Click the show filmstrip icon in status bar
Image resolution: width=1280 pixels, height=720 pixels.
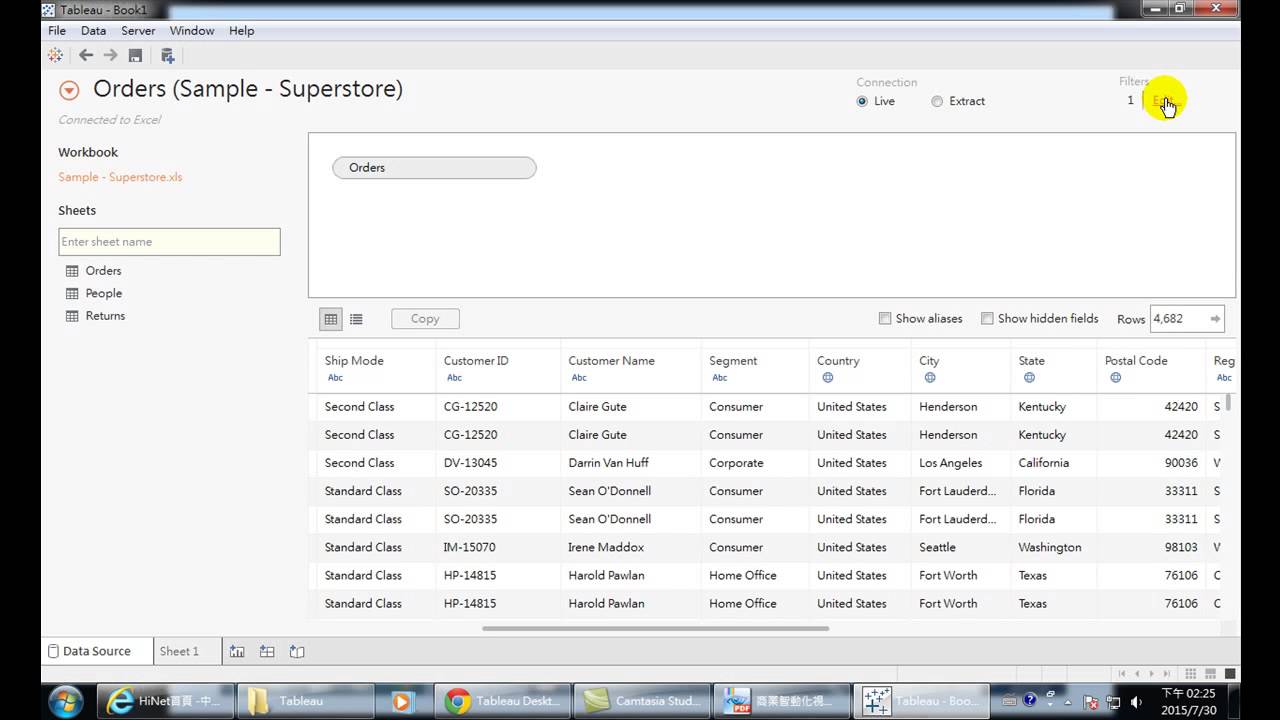coord(1212,674)
